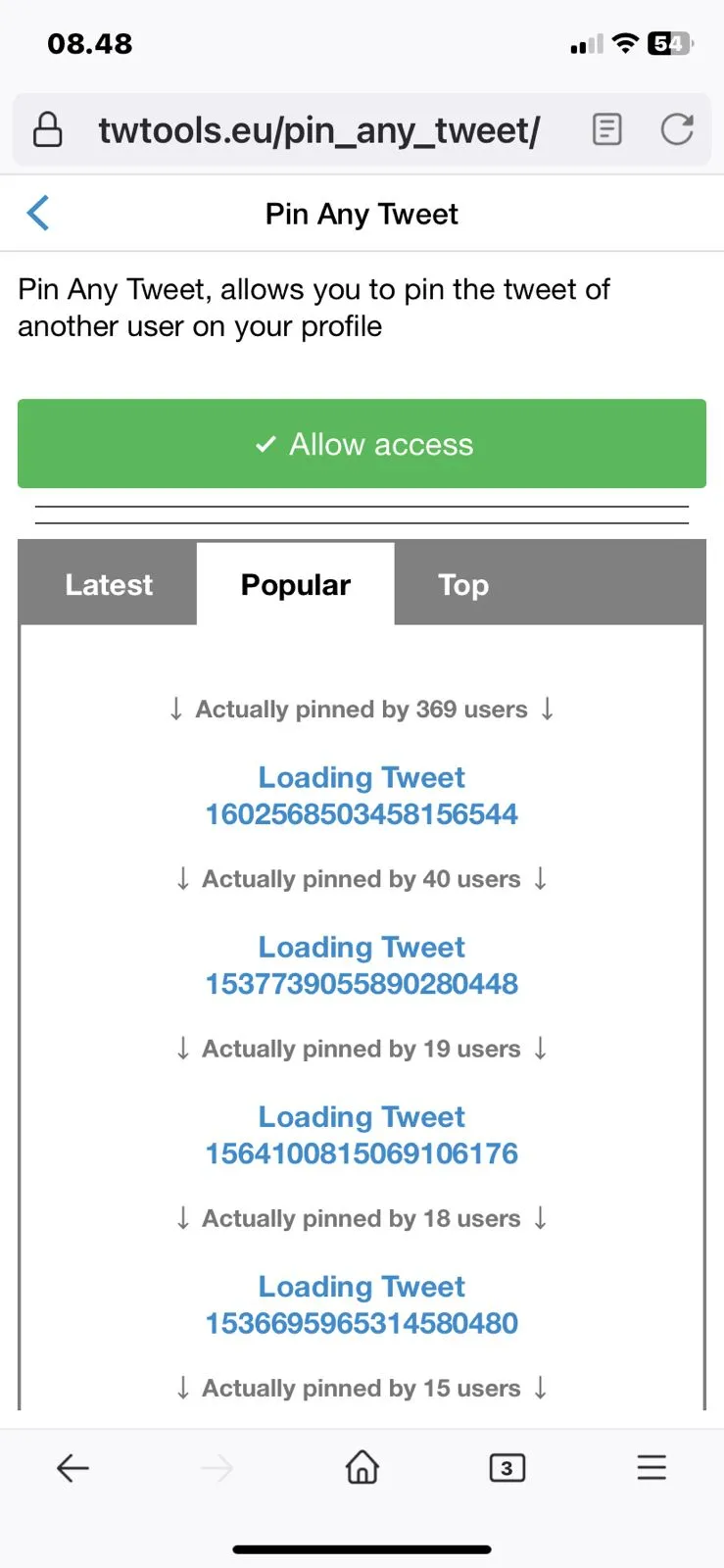Open Loading Tweet 1602568503458156544 link

[362, 796]
